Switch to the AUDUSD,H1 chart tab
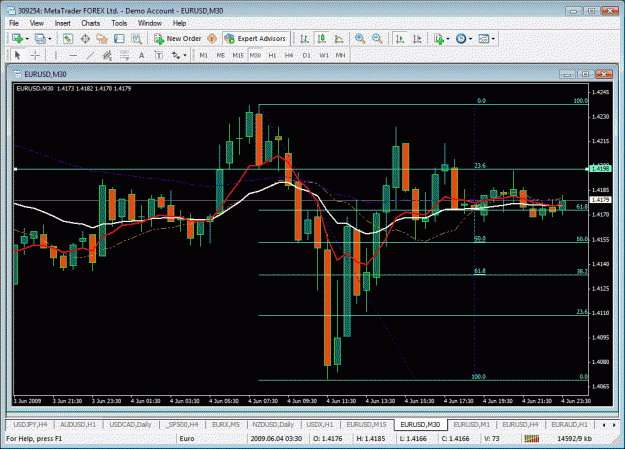This screenshot has height=449, width=625. pyautogui.click(x=78, y=425)
